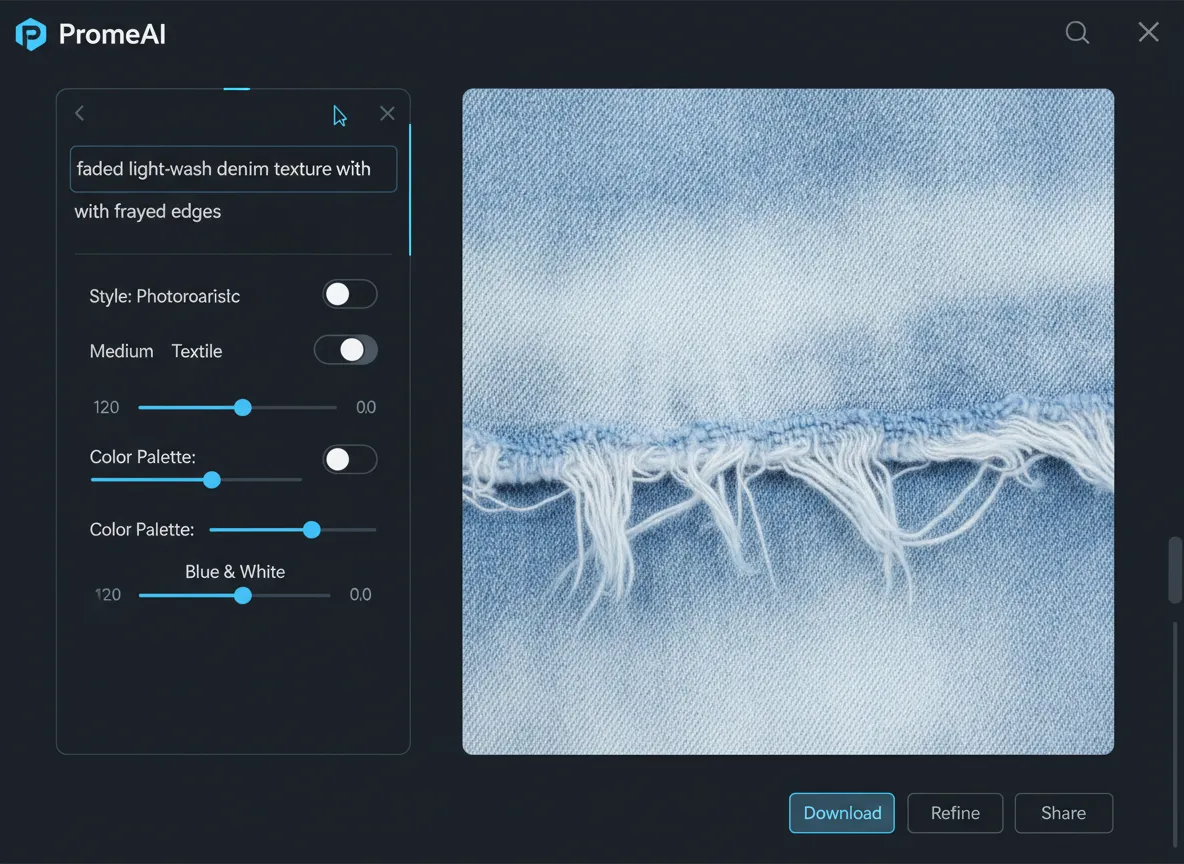The width and height of the screenshot is (1184, 864).
Task: Close the window with top-right X icon
Action: click(1148, 32)
